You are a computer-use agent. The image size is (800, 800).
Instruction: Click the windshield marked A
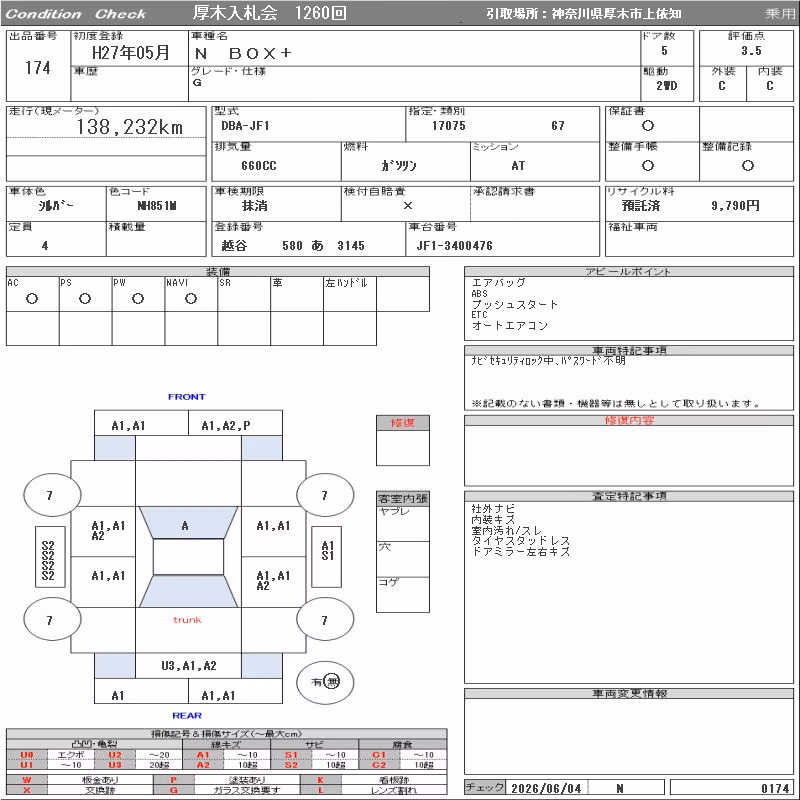[188, 523]
